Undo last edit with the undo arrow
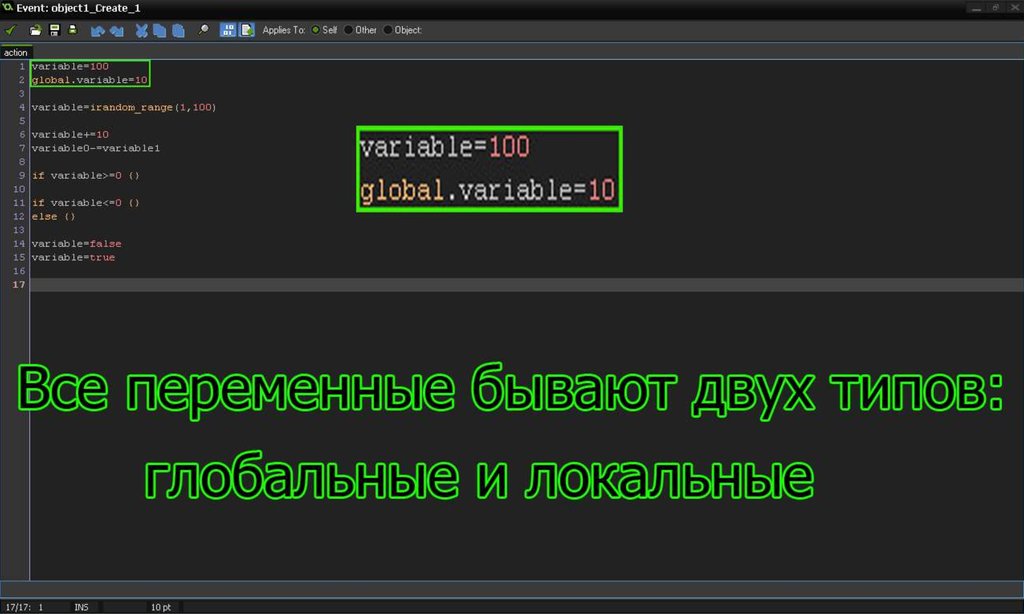 pyautogui.click(x=98, y=30)
